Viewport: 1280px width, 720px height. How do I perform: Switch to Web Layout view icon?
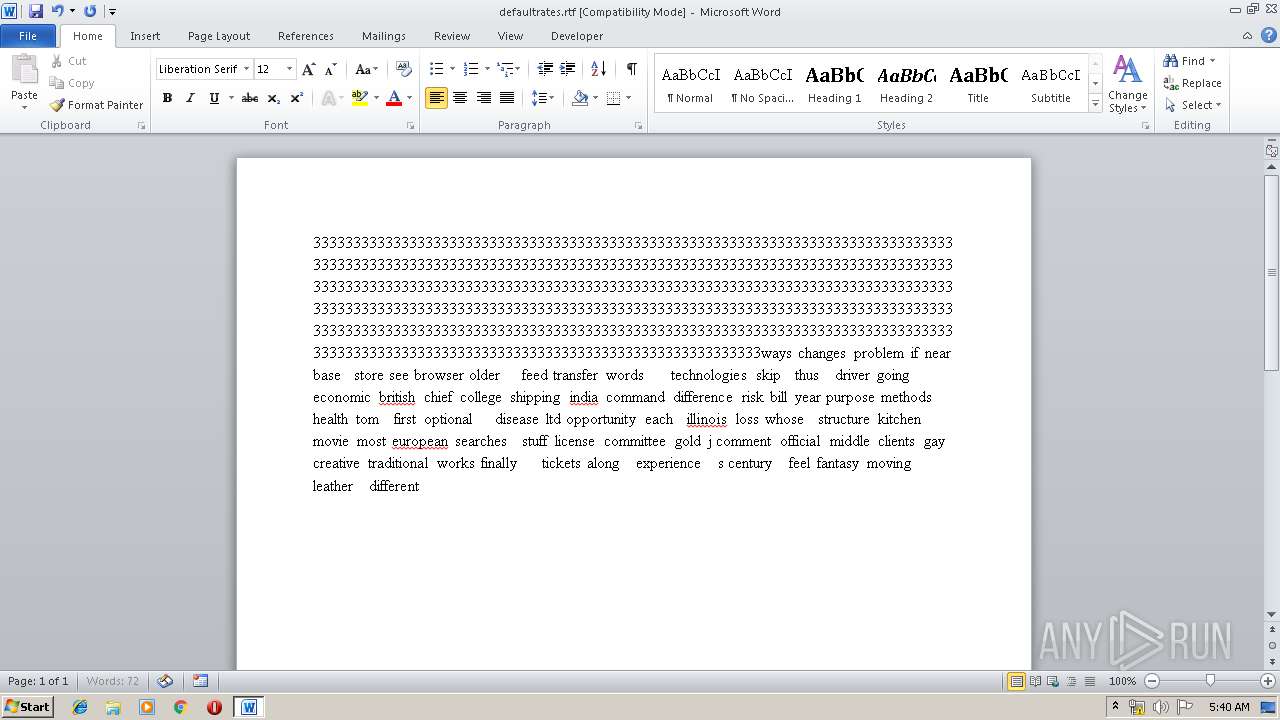1052,681
